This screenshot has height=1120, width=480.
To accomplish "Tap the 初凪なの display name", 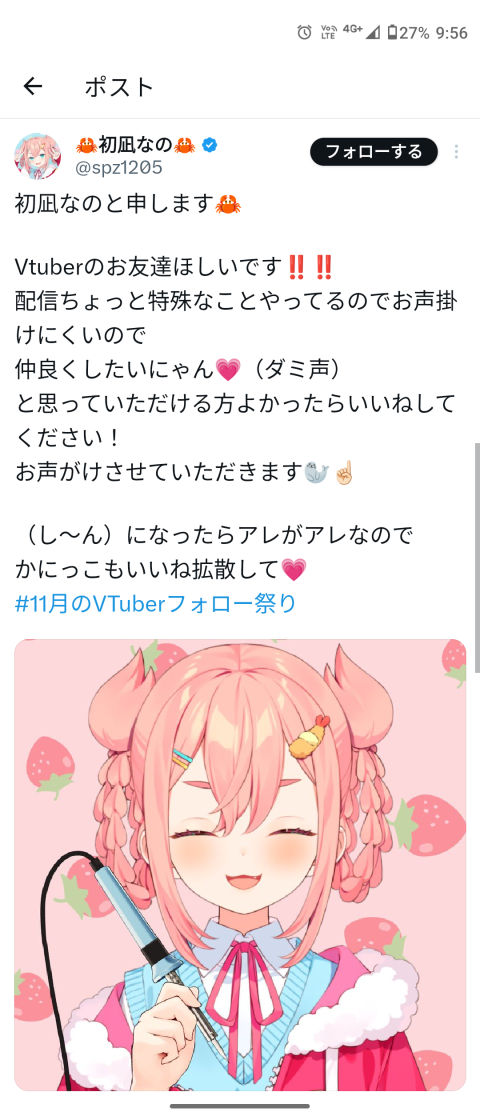I will click(x=135, y=145).
